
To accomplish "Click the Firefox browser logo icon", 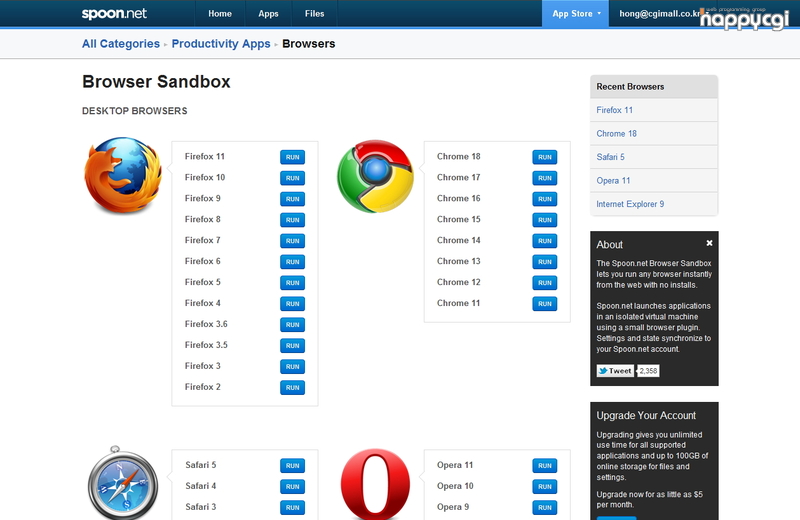I will [123, 175].
